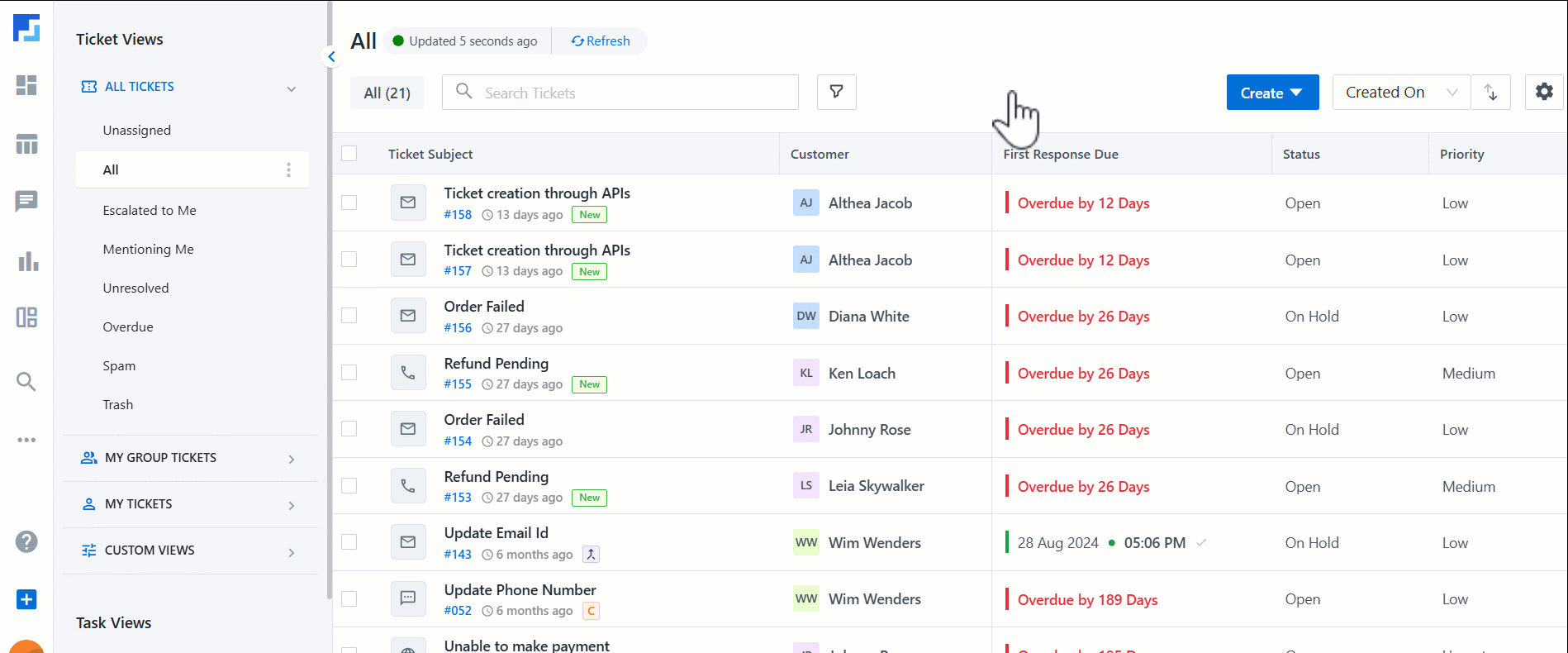Open the Create dropdown button

tap(1272, 92)
